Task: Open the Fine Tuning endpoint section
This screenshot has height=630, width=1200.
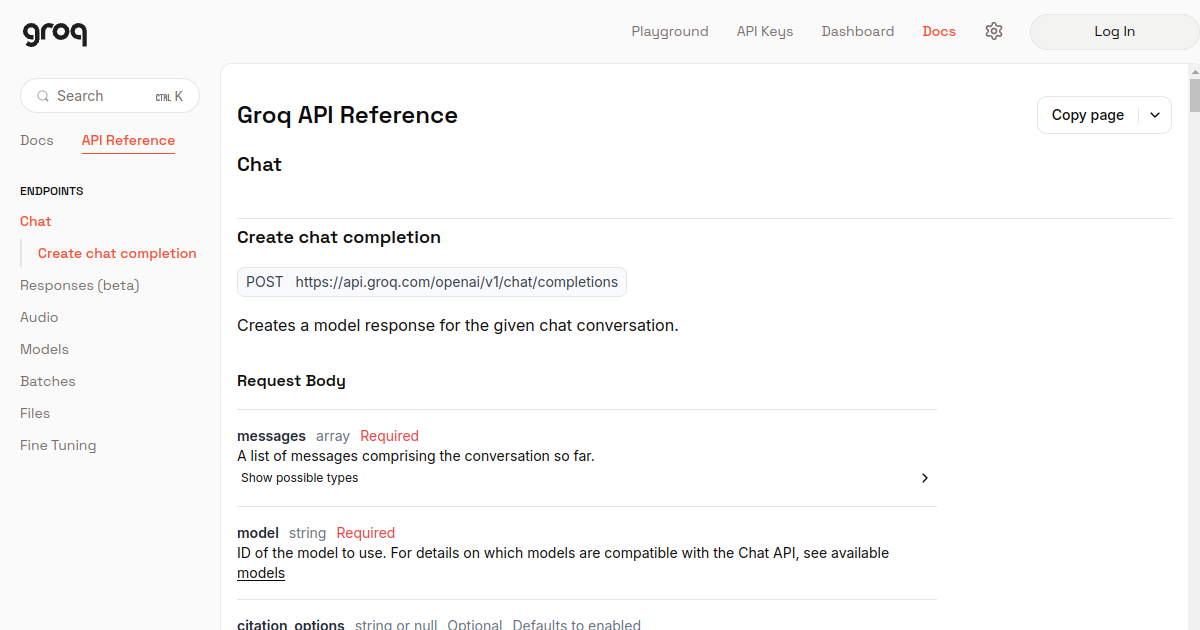Action: coord(58,445)
